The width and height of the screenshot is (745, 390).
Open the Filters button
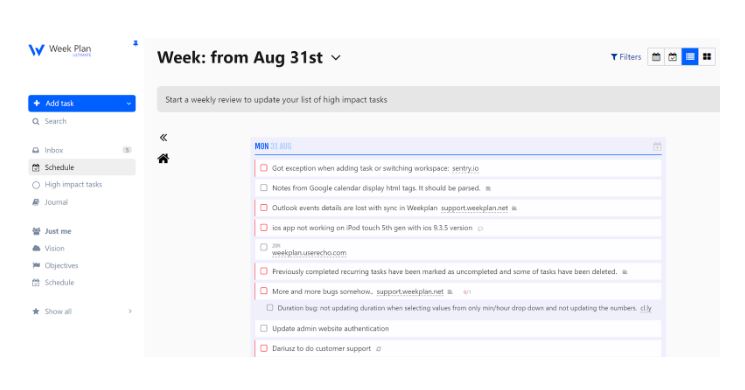click(x=626, y=57)
